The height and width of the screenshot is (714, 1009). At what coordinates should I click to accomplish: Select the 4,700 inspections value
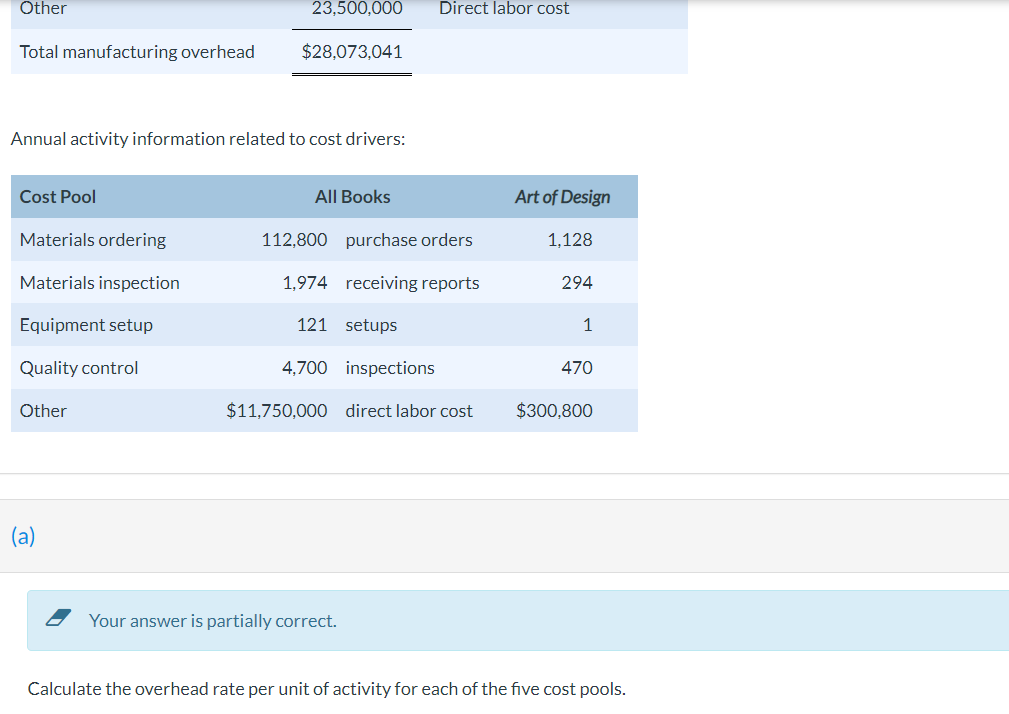pos(304,368)
